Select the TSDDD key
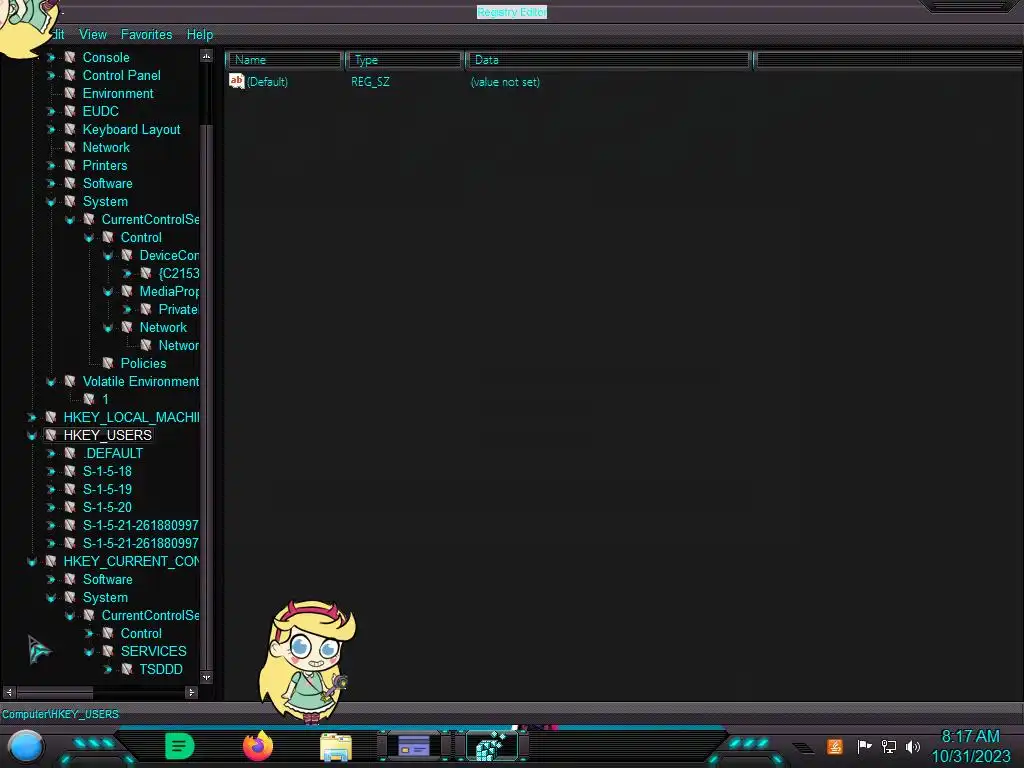Image resolution: width=1024 pixels, height=768 pixels. pos(161,669)
